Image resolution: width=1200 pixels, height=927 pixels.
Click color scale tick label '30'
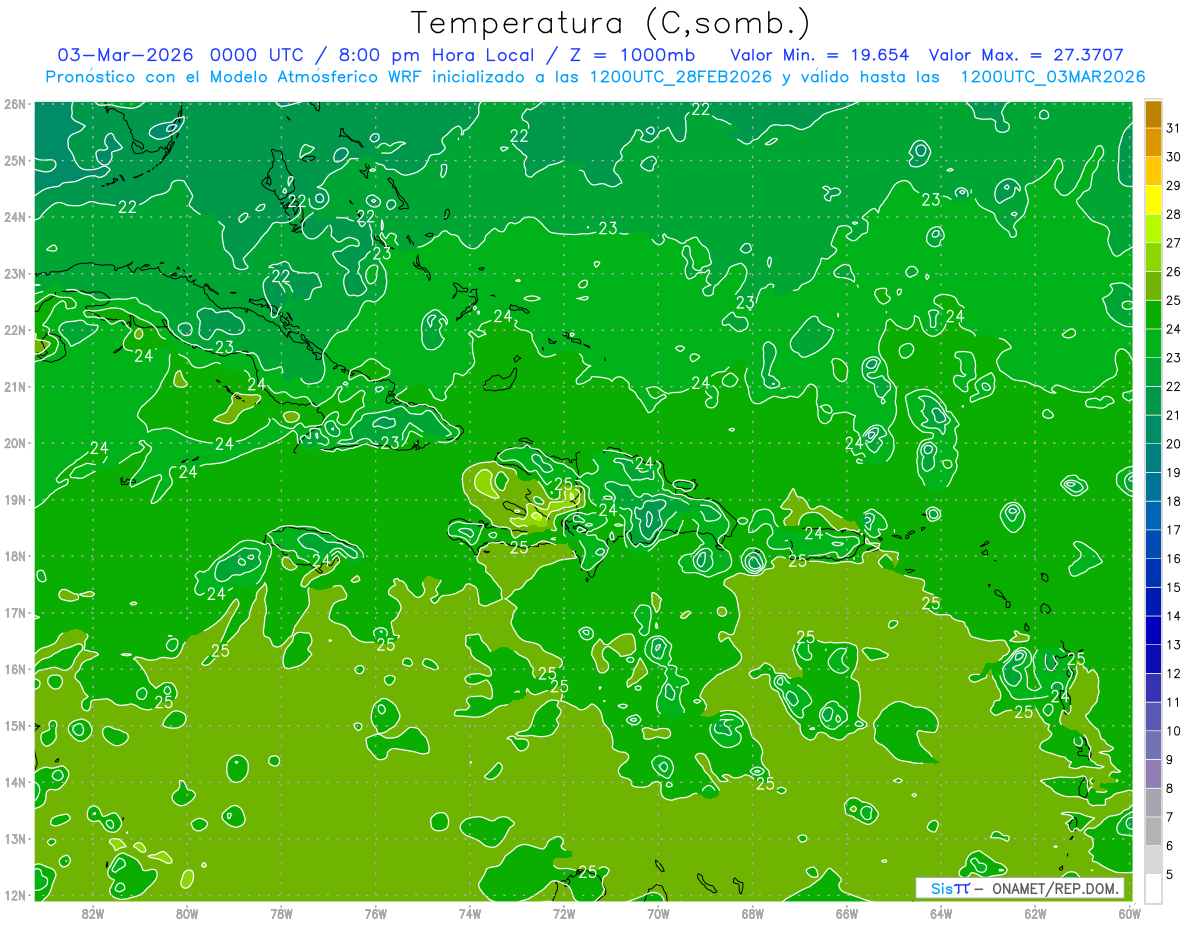point(1173,157)
